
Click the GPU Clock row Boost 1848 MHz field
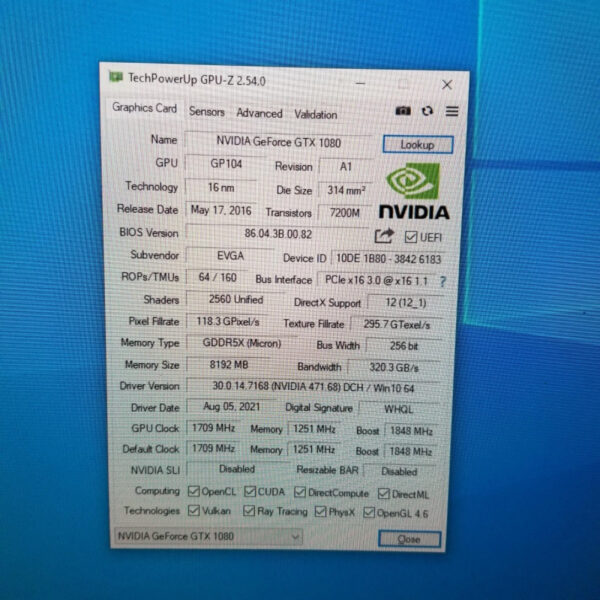click(411, 431)
